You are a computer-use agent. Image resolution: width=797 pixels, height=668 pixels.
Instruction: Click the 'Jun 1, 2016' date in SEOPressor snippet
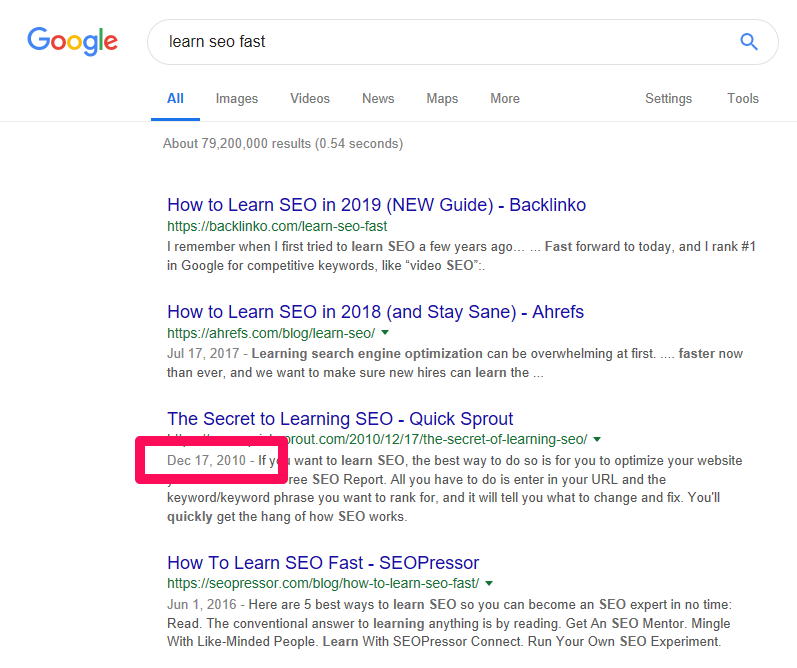(x=202, y=604)
